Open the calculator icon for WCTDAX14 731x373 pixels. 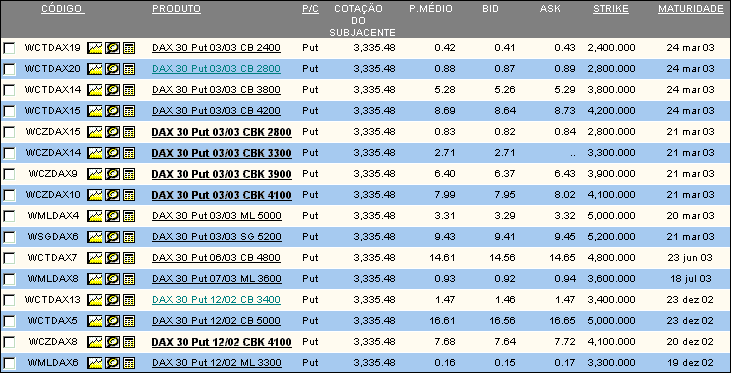(129, 90)
